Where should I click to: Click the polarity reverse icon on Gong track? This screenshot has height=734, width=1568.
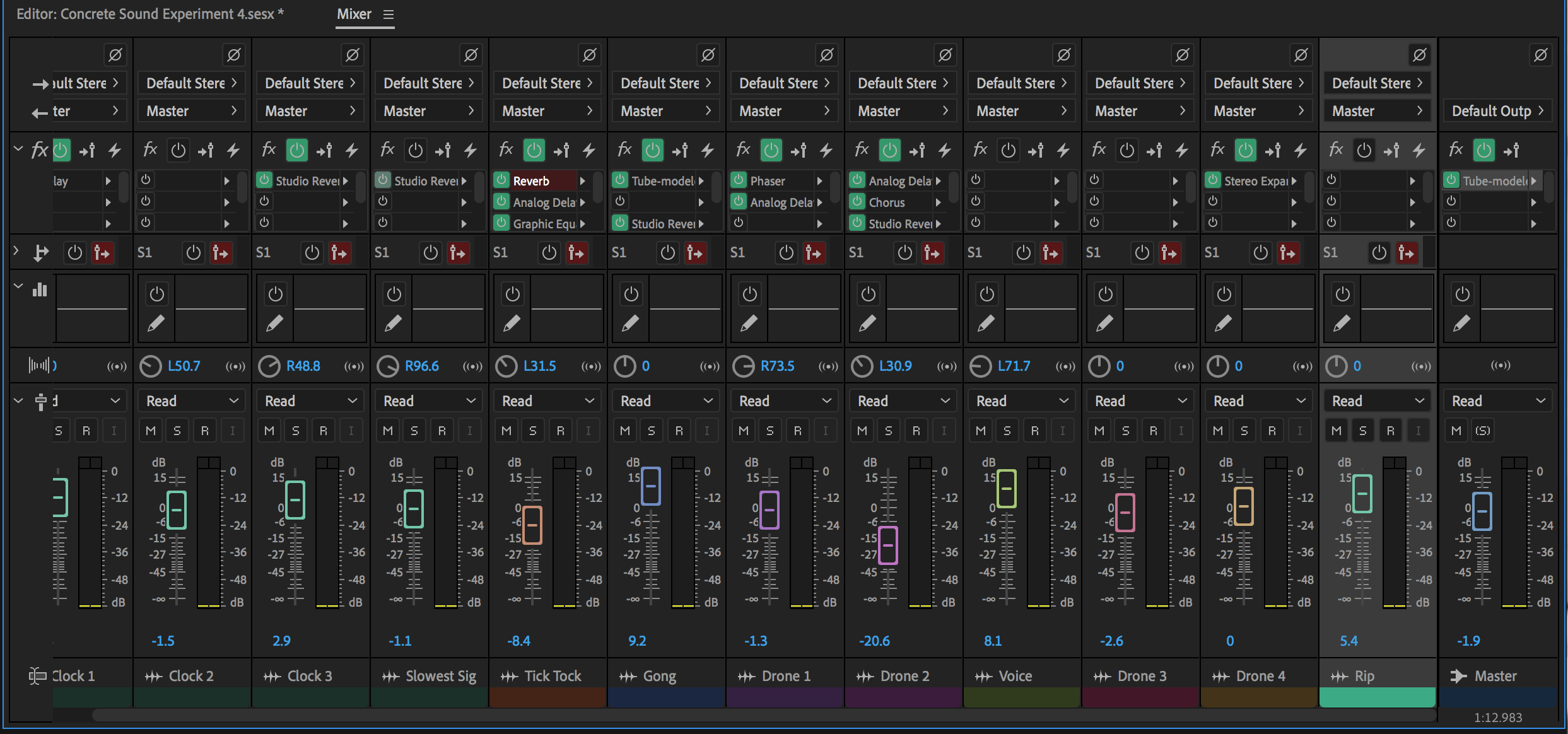pyautogui.click(x=708, y=55)
